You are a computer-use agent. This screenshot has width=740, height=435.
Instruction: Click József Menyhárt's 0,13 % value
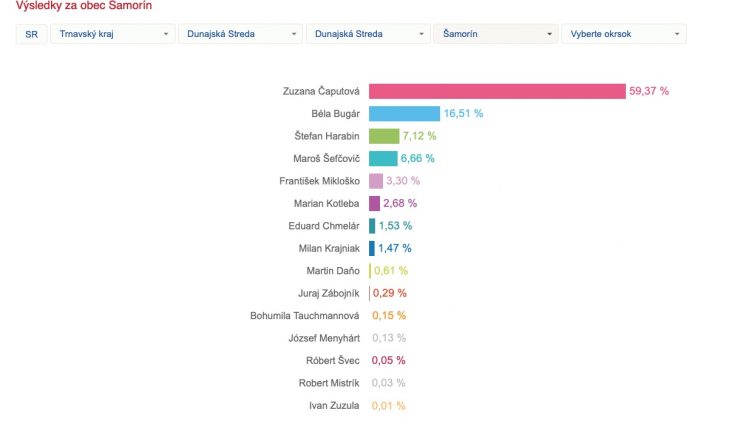tap(389, 338)
